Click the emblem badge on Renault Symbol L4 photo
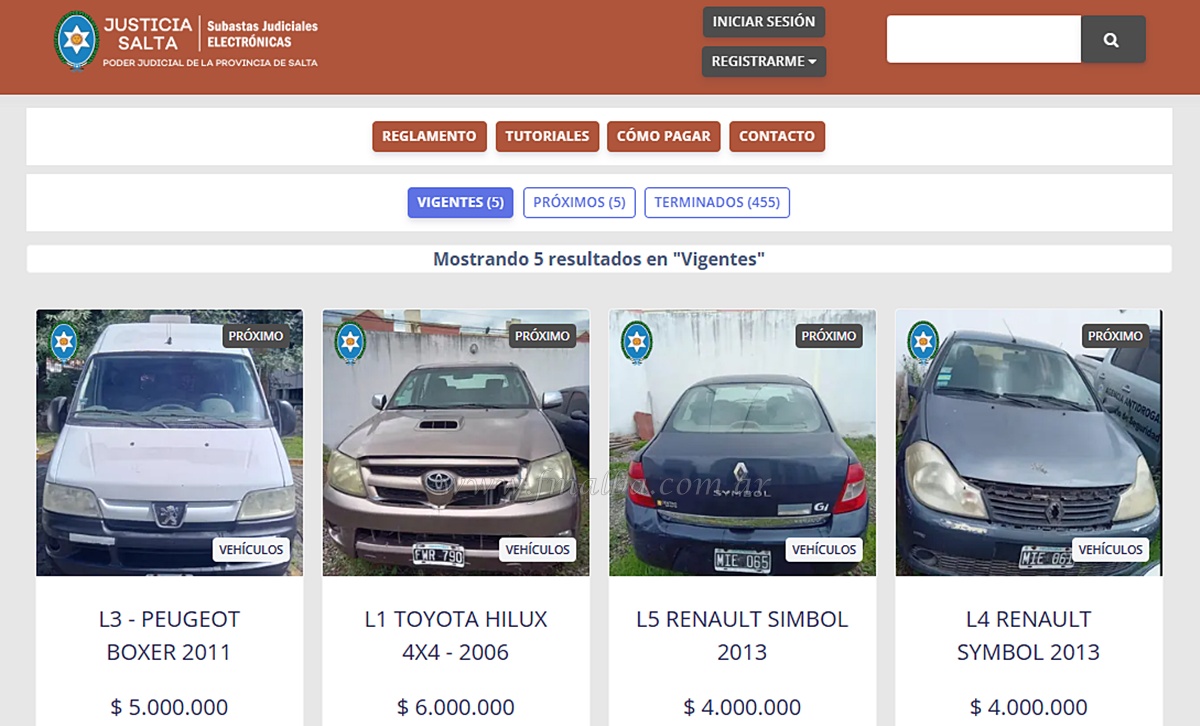 click(922, 342)
